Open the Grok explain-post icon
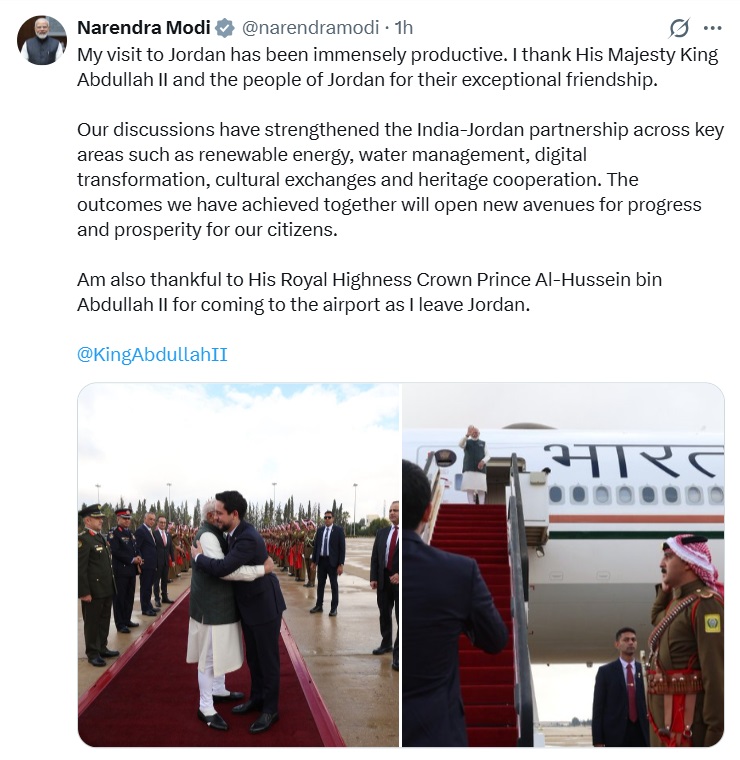740x760 pixels. [x=679, y=28]
